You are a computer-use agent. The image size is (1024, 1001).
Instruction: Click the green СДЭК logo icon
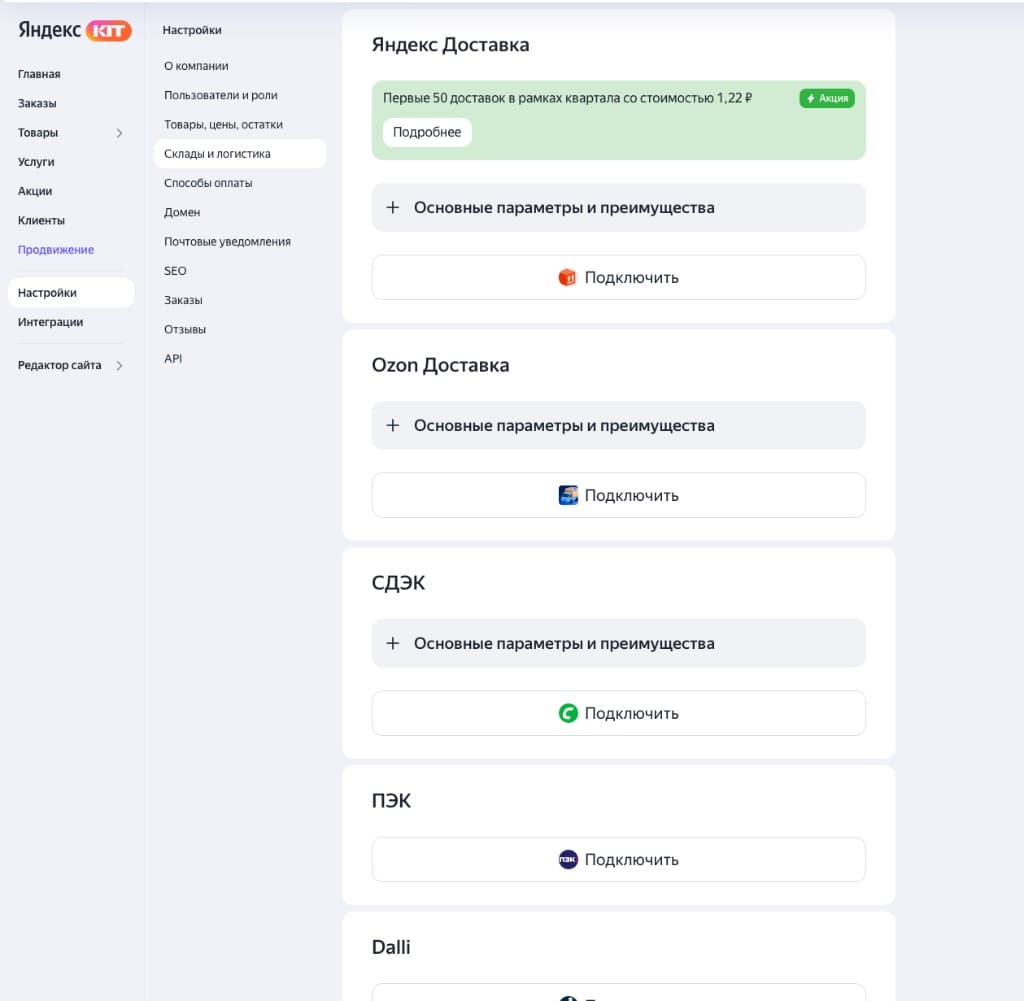pos(568,713)
